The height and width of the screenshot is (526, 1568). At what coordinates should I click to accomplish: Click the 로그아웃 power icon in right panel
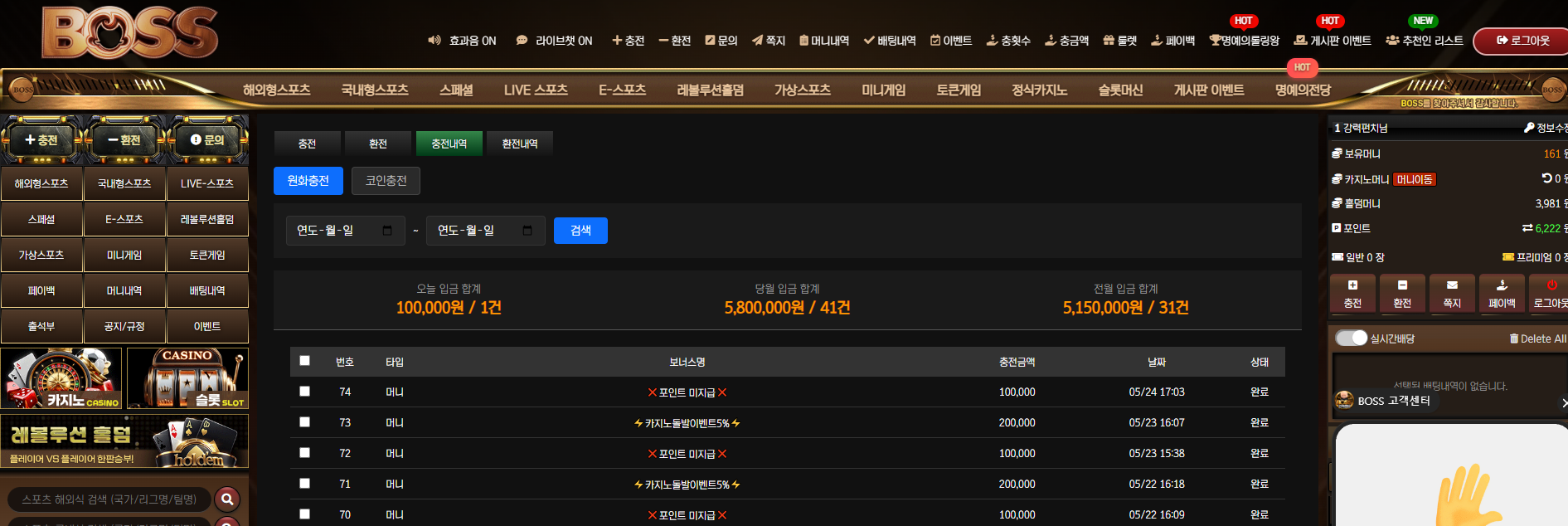[1551, 285]
